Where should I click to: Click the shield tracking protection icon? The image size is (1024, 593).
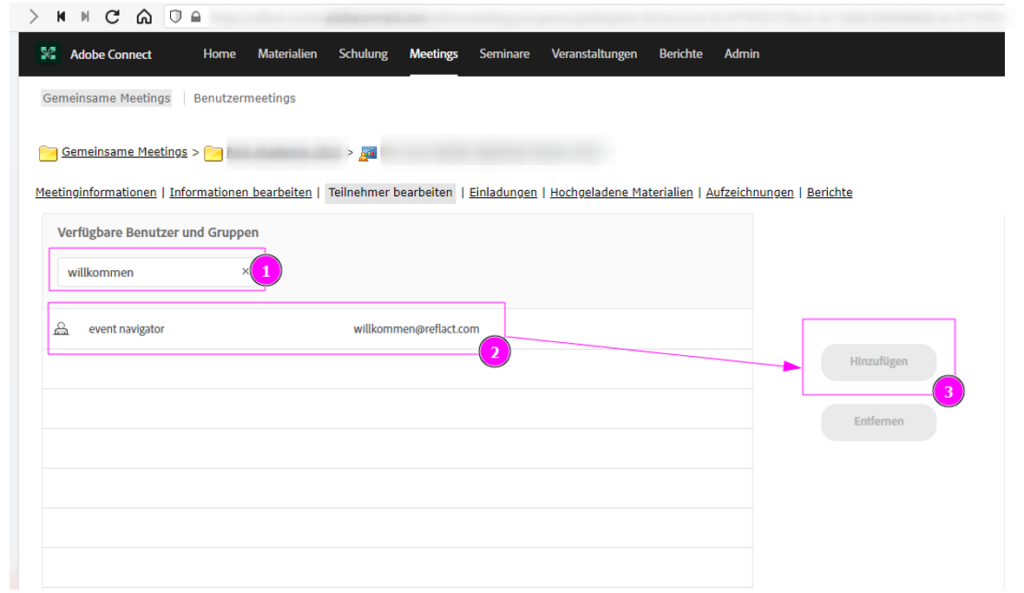coord(177,17)
